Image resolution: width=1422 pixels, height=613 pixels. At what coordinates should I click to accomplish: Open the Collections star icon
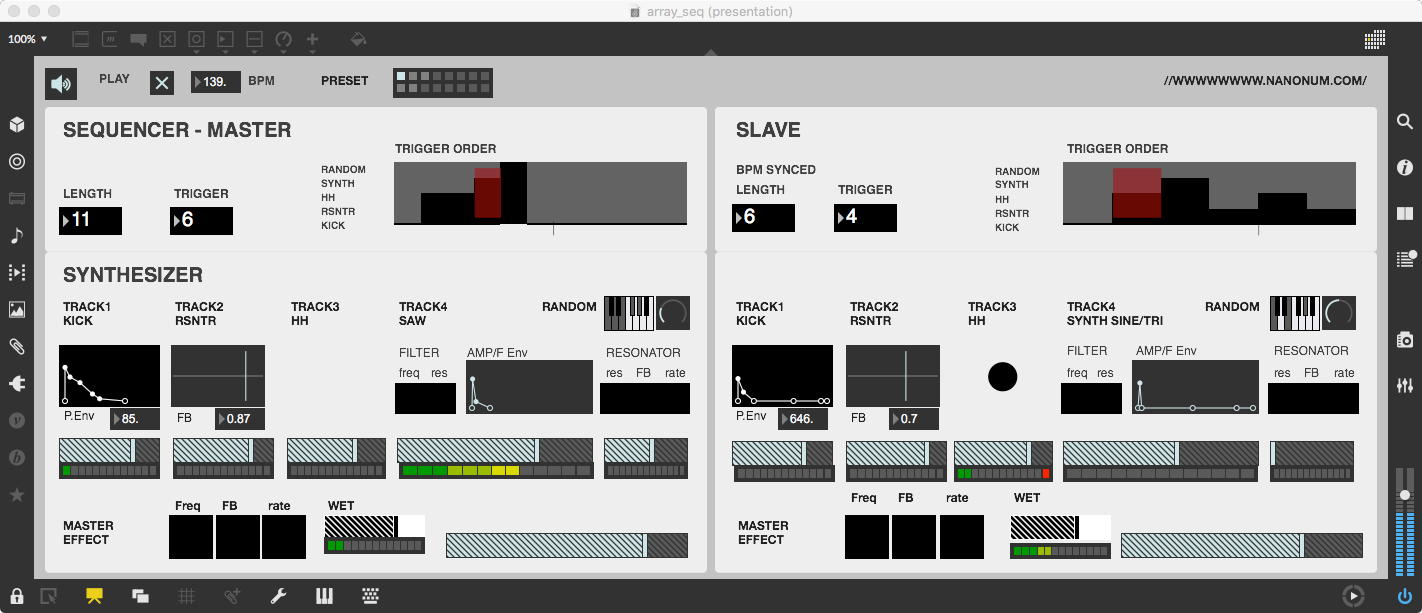[x=17, y=494]
